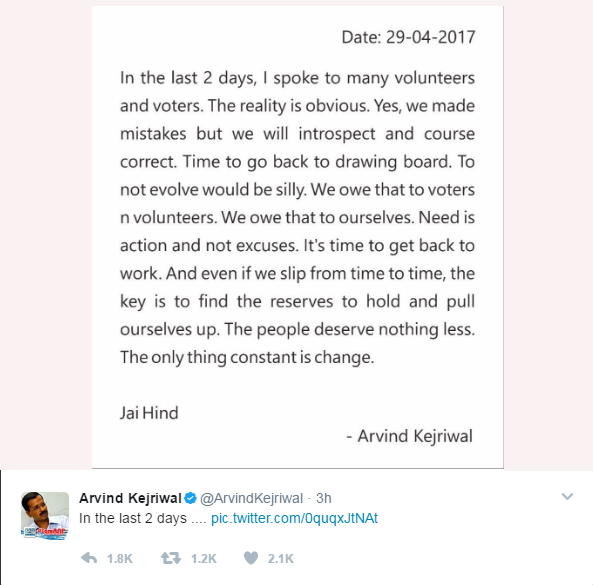
Task: Open Arvind Kejriwal's profile picture
Action: click(45, 515)
